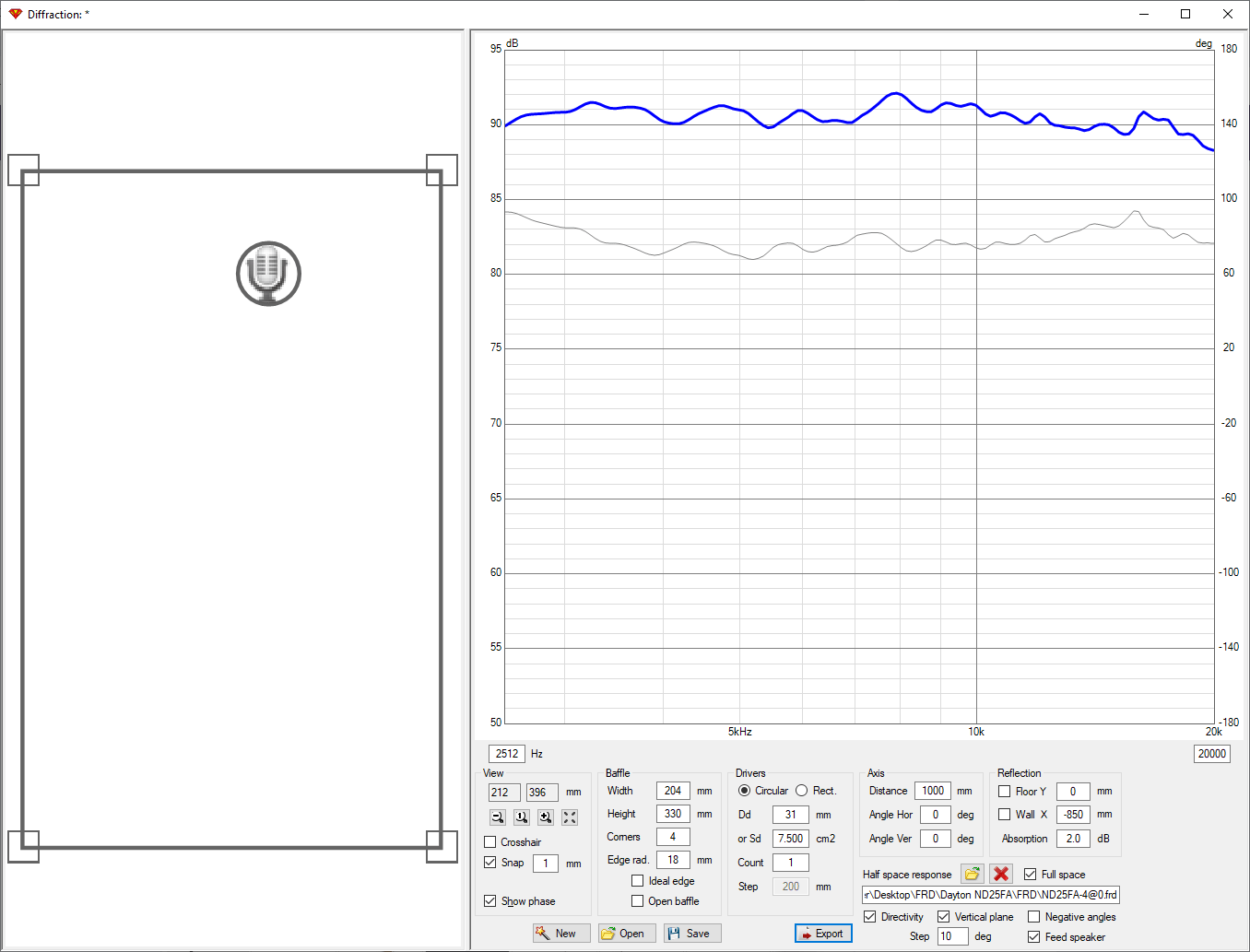Viewport: 1250px width, 952px height.
Task: Click the 2512 Hz start frequency field
Action: (507, 754)
